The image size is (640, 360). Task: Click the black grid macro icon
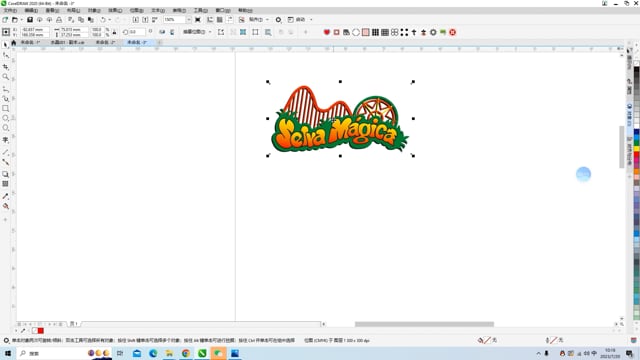point(375,32)
